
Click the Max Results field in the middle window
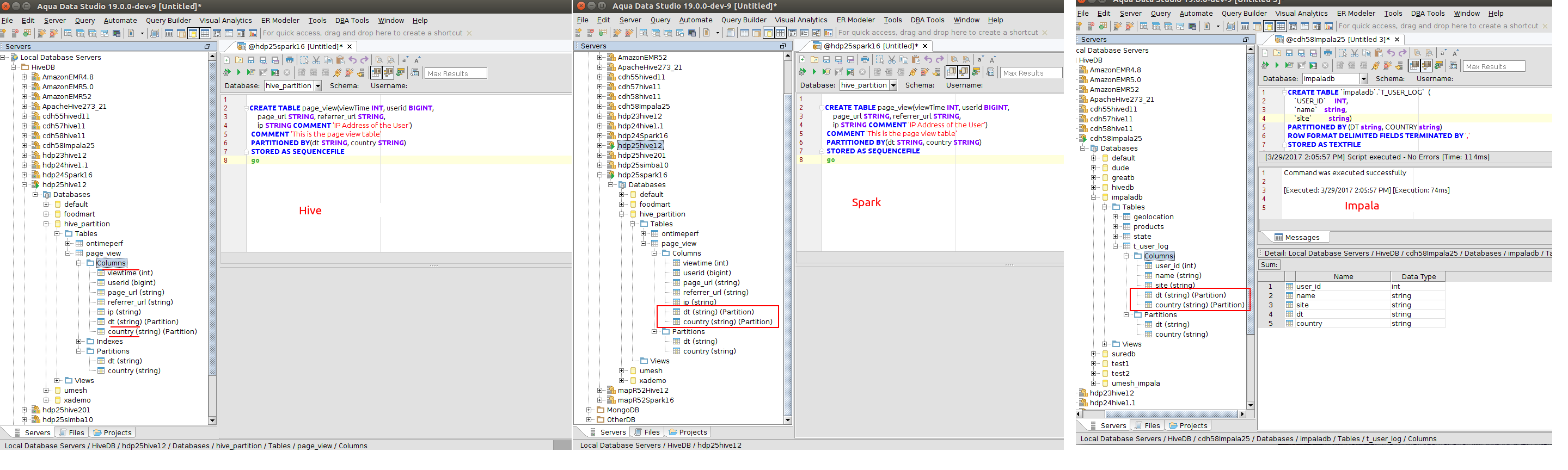[1031, 73]
